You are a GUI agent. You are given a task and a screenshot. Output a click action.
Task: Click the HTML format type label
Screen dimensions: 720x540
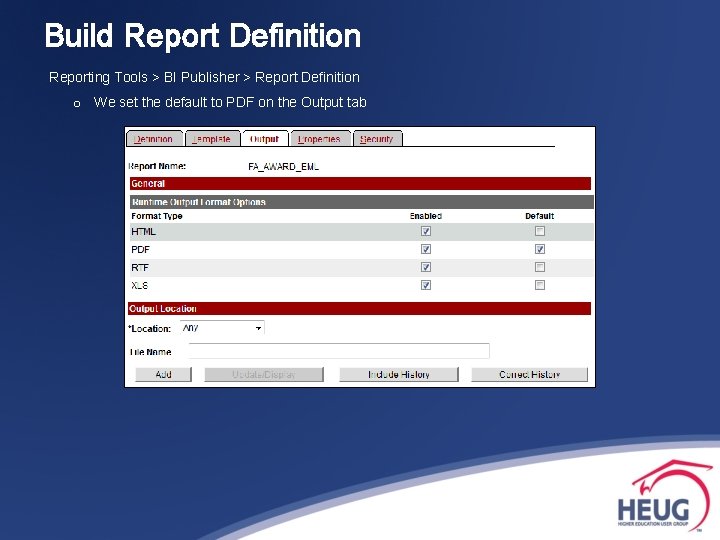point(143,231)
